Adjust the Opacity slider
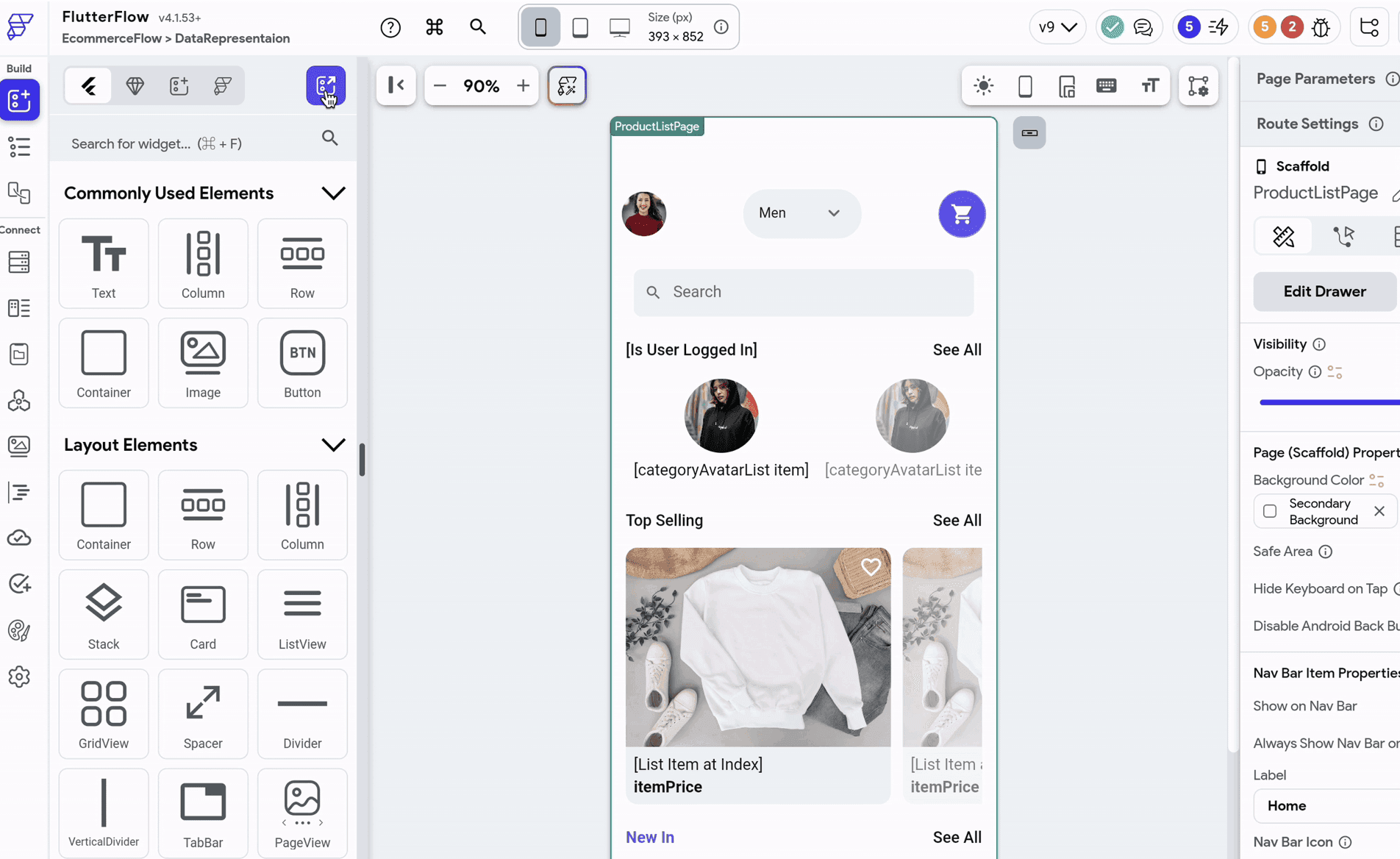The image size is (1400, 859). tap(1329, 402)
